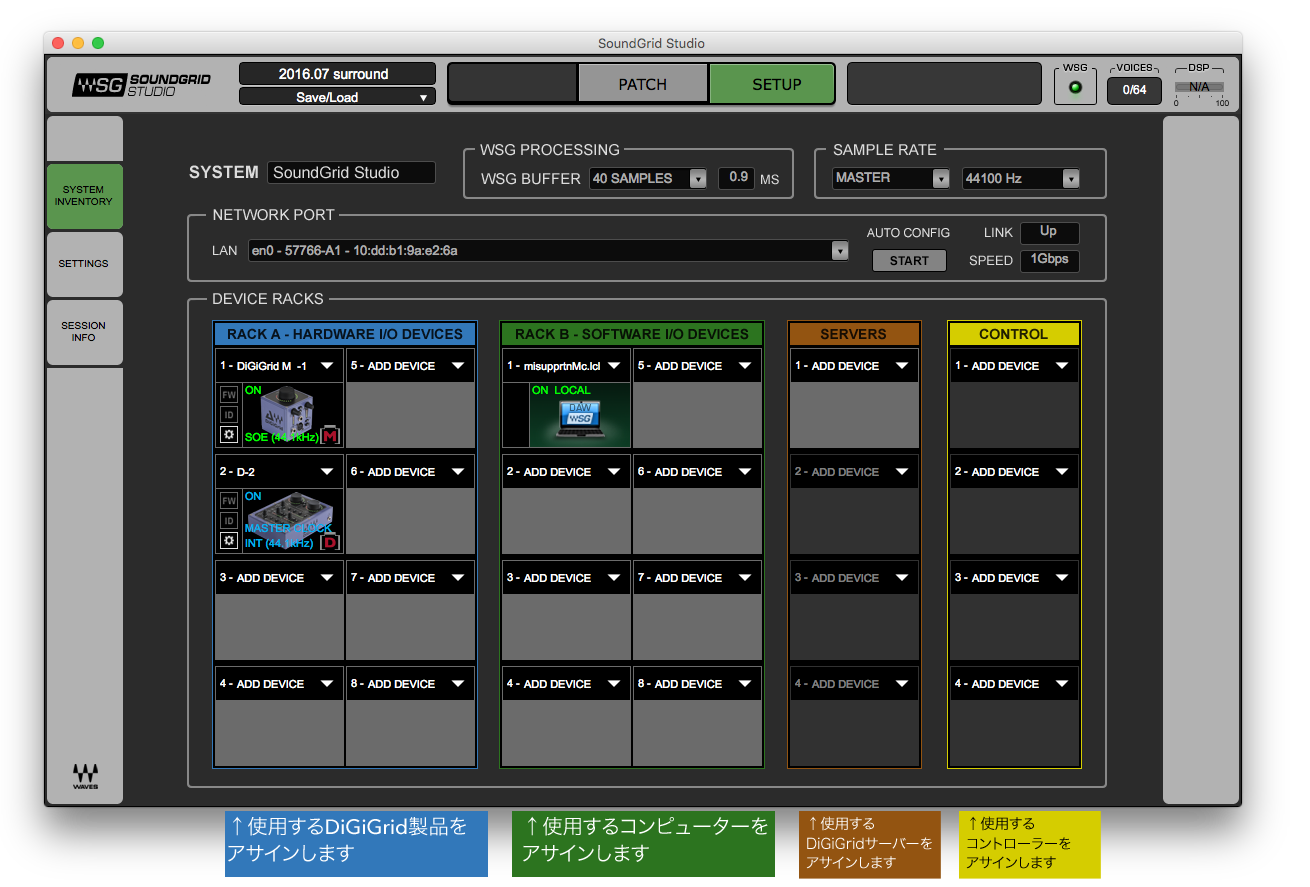1310x887 pixels.
Task: Click the red M badge on DiGiGrid M
Action: coord(330,436)
